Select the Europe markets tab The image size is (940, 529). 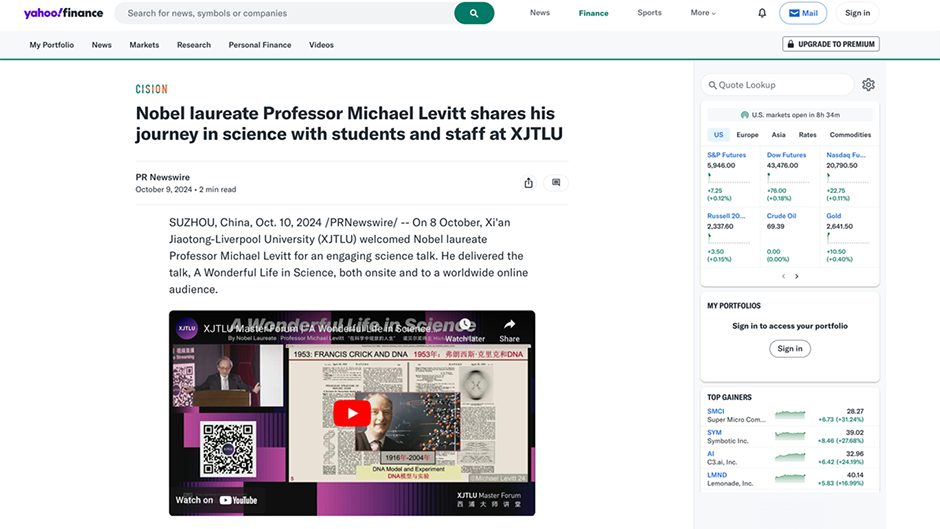(747, 135)
